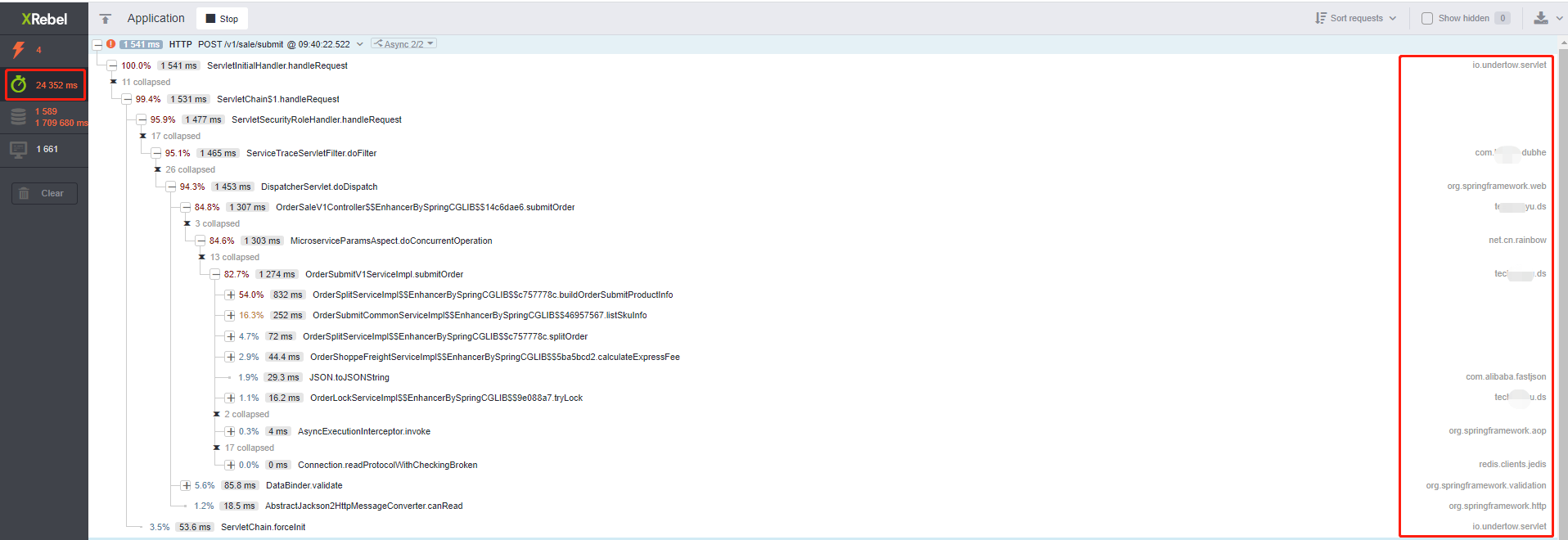Click the org.springframework.web package label
The height and width of the screenshot is (540, 1568).
(x=1497, y=186)
